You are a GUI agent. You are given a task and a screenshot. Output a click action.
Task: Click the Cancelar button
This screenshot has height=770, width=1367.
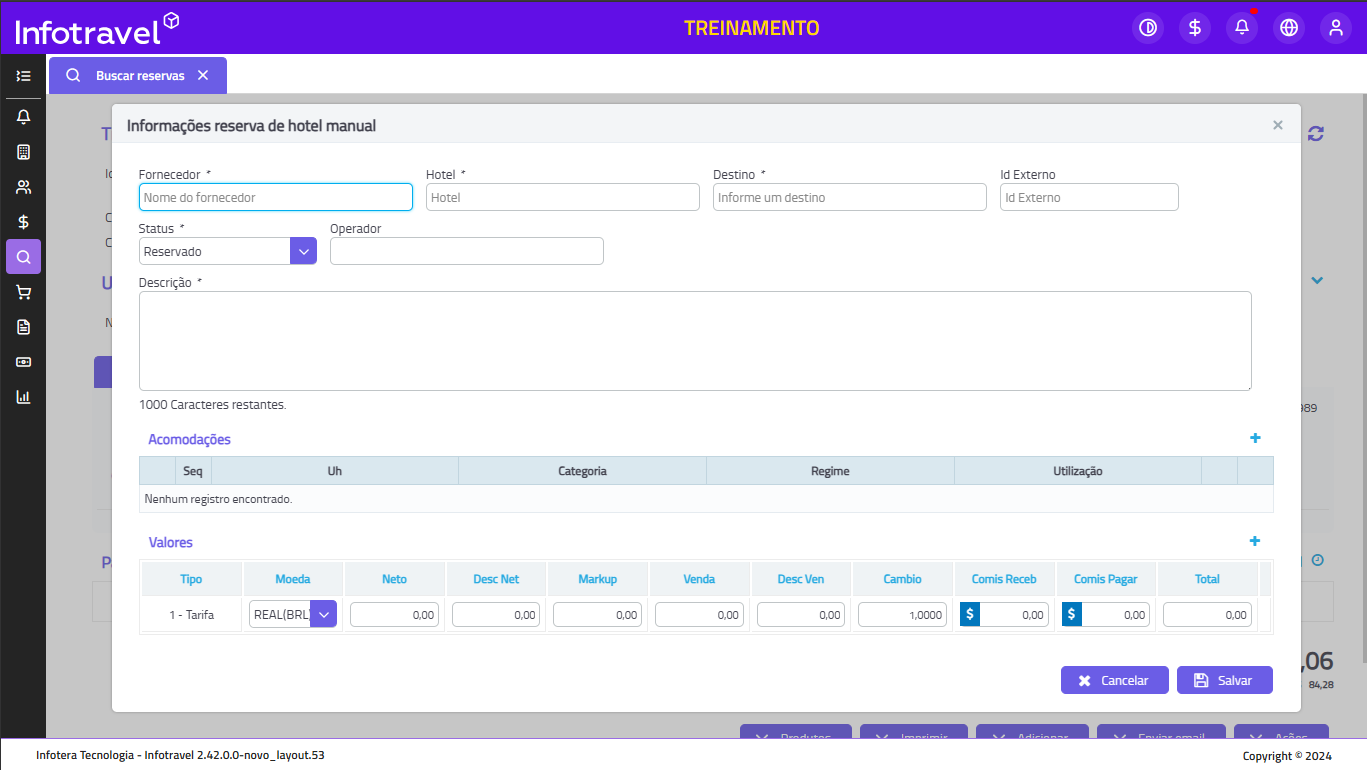click(x=1114, y=680)
